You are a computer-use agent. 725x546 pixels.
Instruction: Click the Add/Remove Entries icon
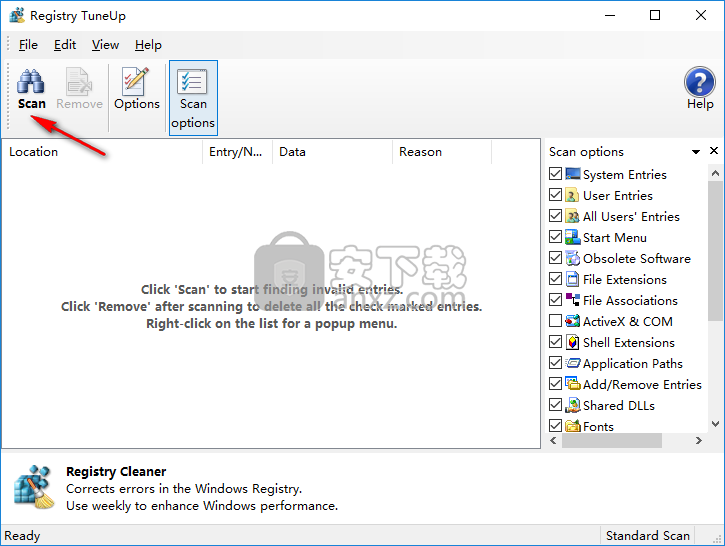572,384
